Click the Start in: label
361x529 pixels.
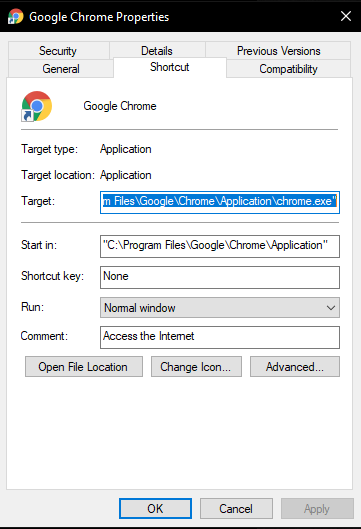39,245
